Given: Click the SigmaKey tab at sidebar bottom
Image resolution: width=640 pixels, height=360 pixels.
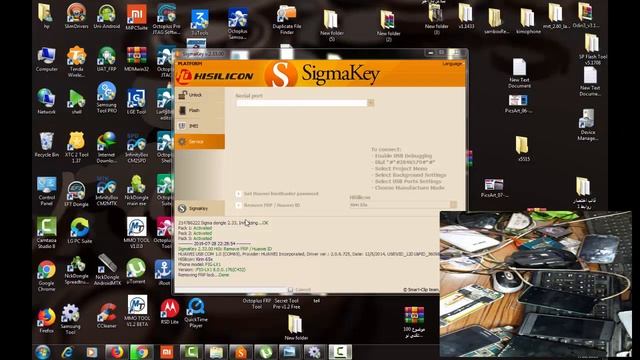Looking at the screenshot, I should pyautogui.click(x=200, y=209).
